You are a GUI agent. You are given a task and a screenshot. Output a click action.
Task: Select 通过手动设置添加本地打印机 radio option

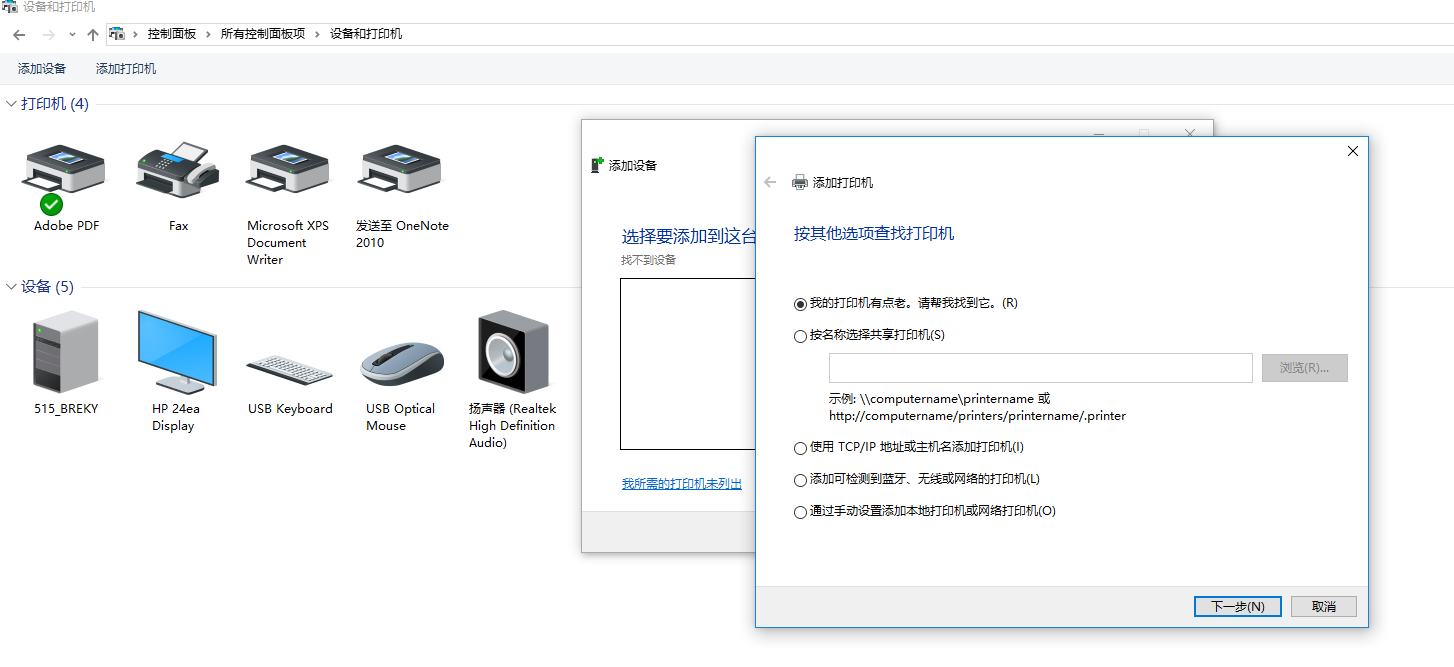[800, 512]
